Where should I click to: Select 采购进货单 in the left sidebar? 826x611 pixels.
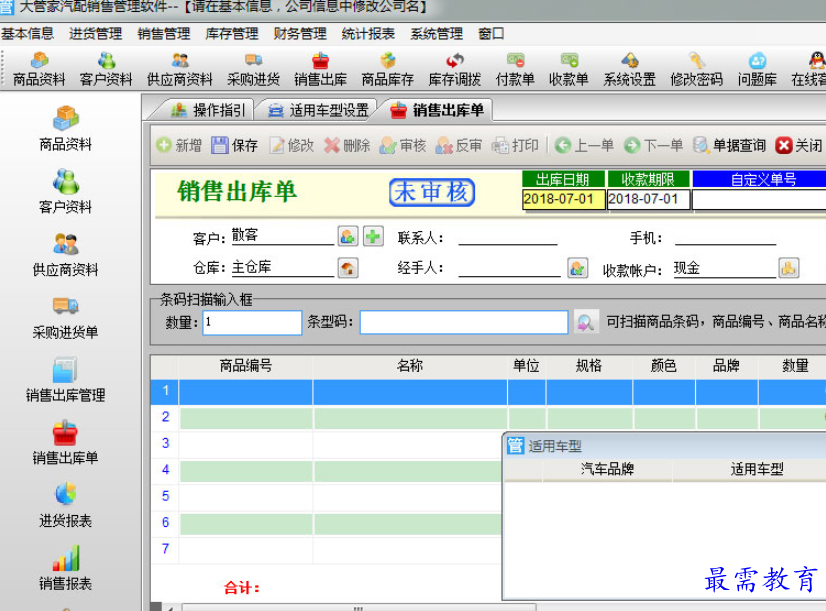(x=66, y=317)
